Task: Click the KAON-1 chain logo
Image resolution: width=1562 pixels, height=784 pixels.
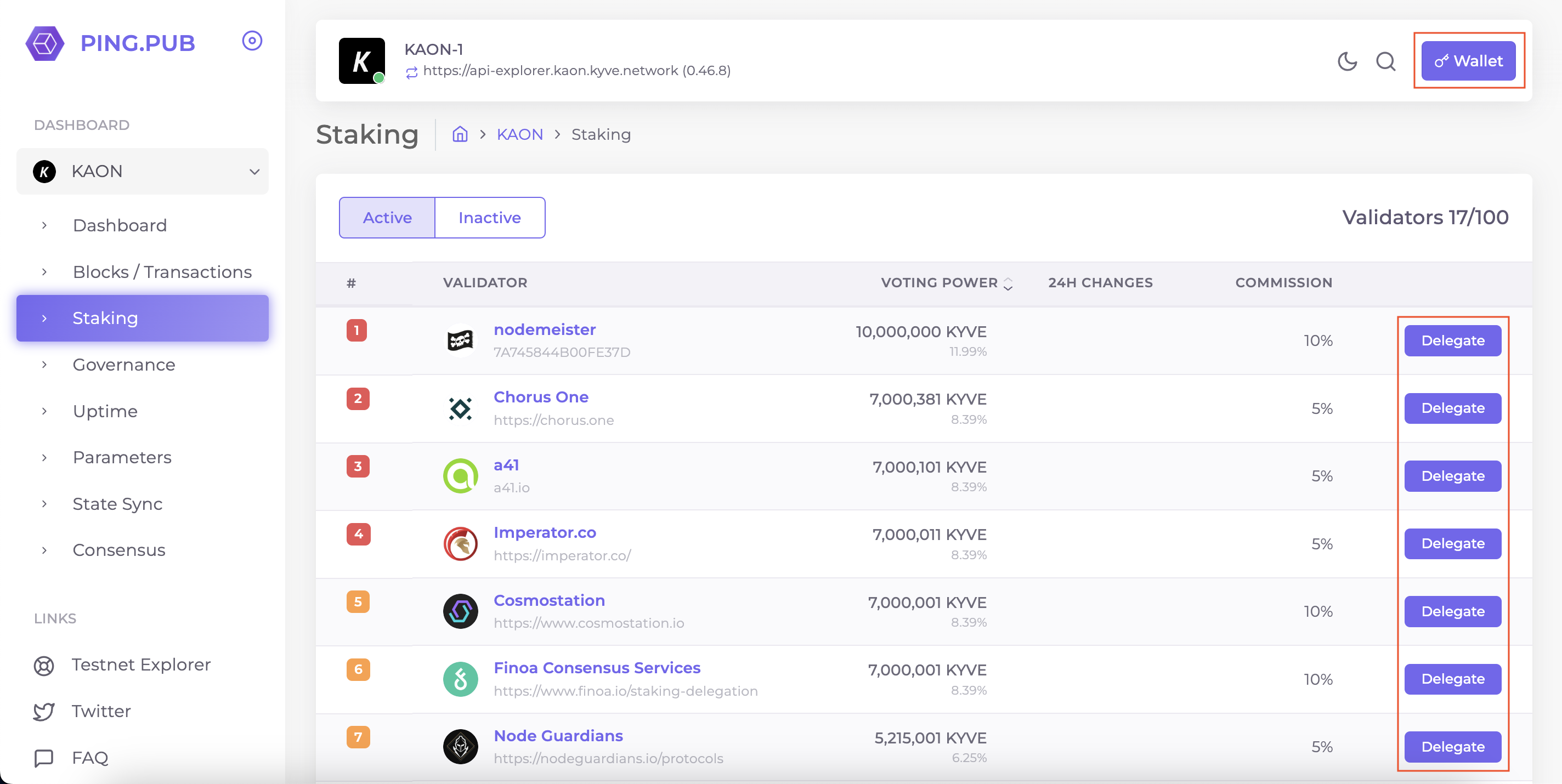Action: pos(362,61)
